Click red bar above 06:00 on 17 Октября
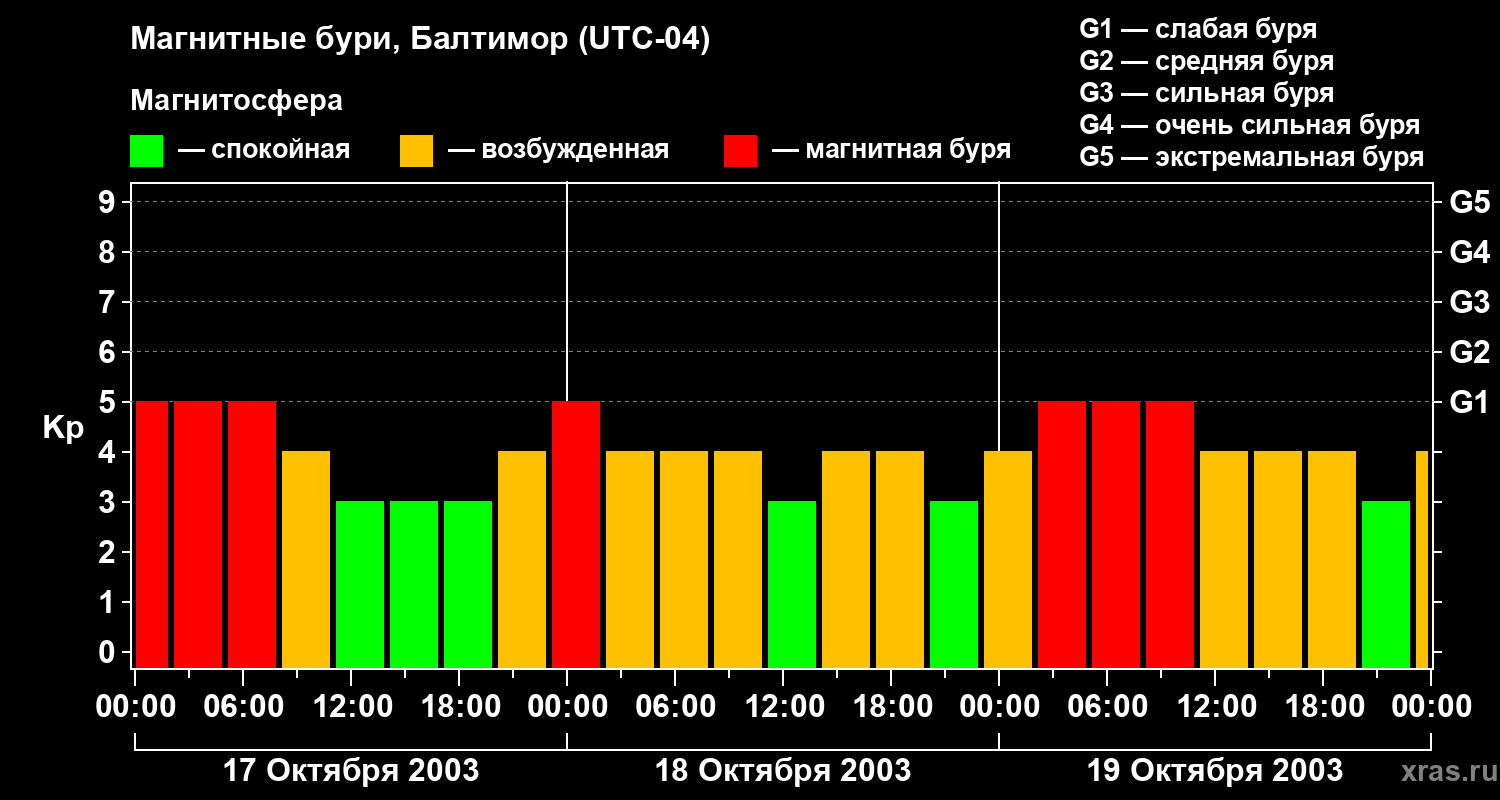 pyautogui.click(x=252, y=534)
